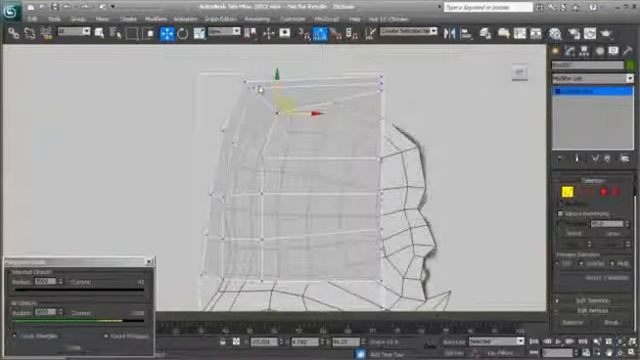
Task: Toggle Keyboard Shortcut Override icon
Action: (285, 33)
